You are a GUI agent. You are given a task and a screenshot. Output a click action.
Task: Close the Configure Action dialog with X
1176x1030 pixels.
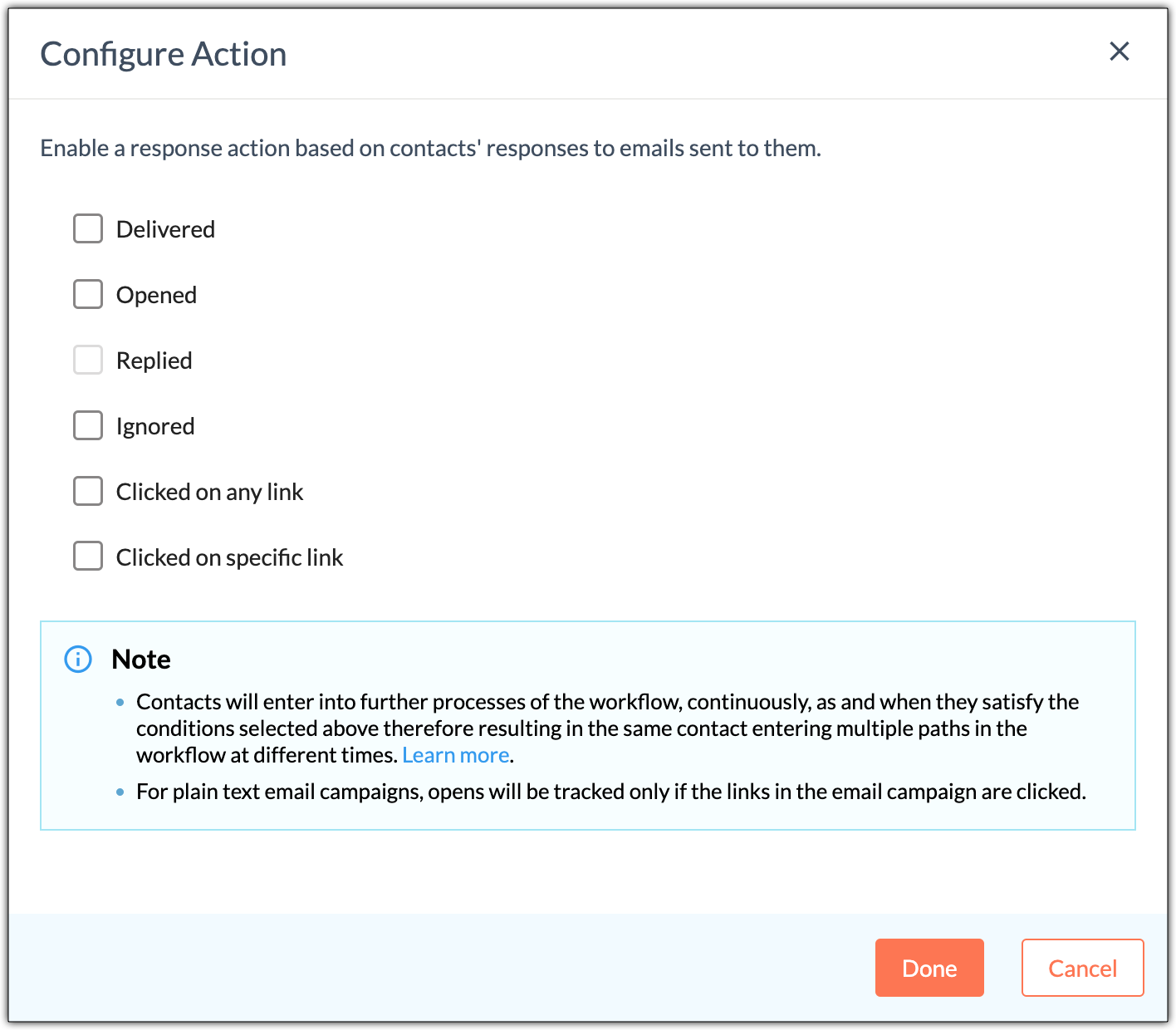(x=1120, y=51)
